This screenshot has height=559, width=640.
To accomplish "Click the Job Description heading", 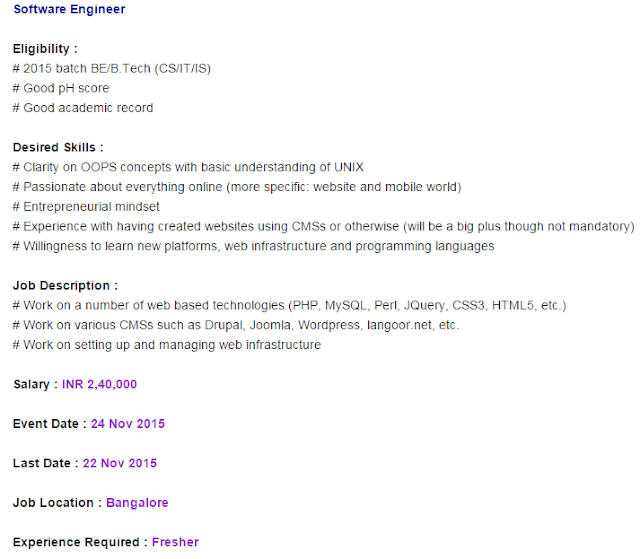I will 65,285.
